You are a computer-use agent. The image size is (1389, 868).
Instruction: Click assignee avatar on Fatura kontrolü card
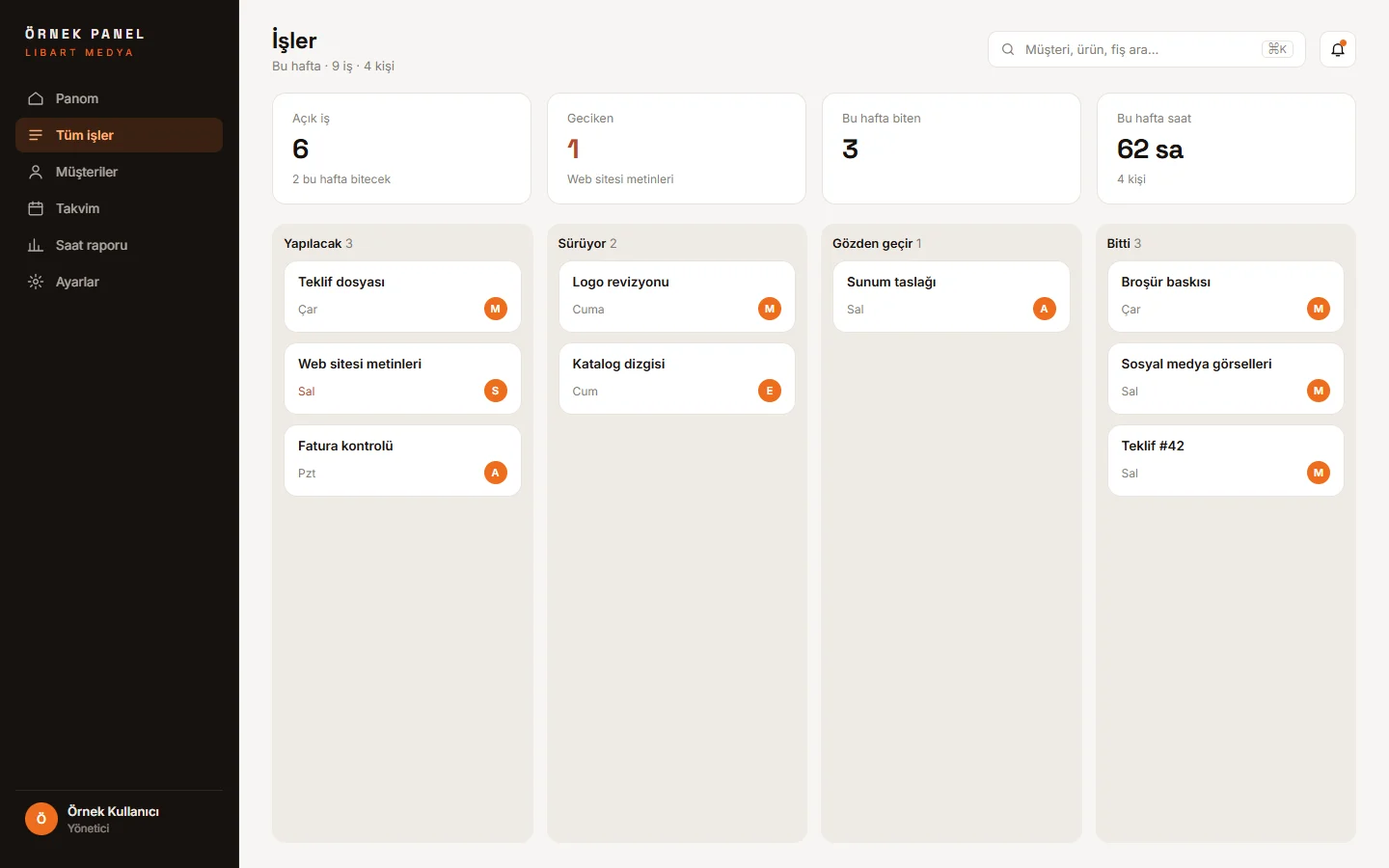click(496, 473)
